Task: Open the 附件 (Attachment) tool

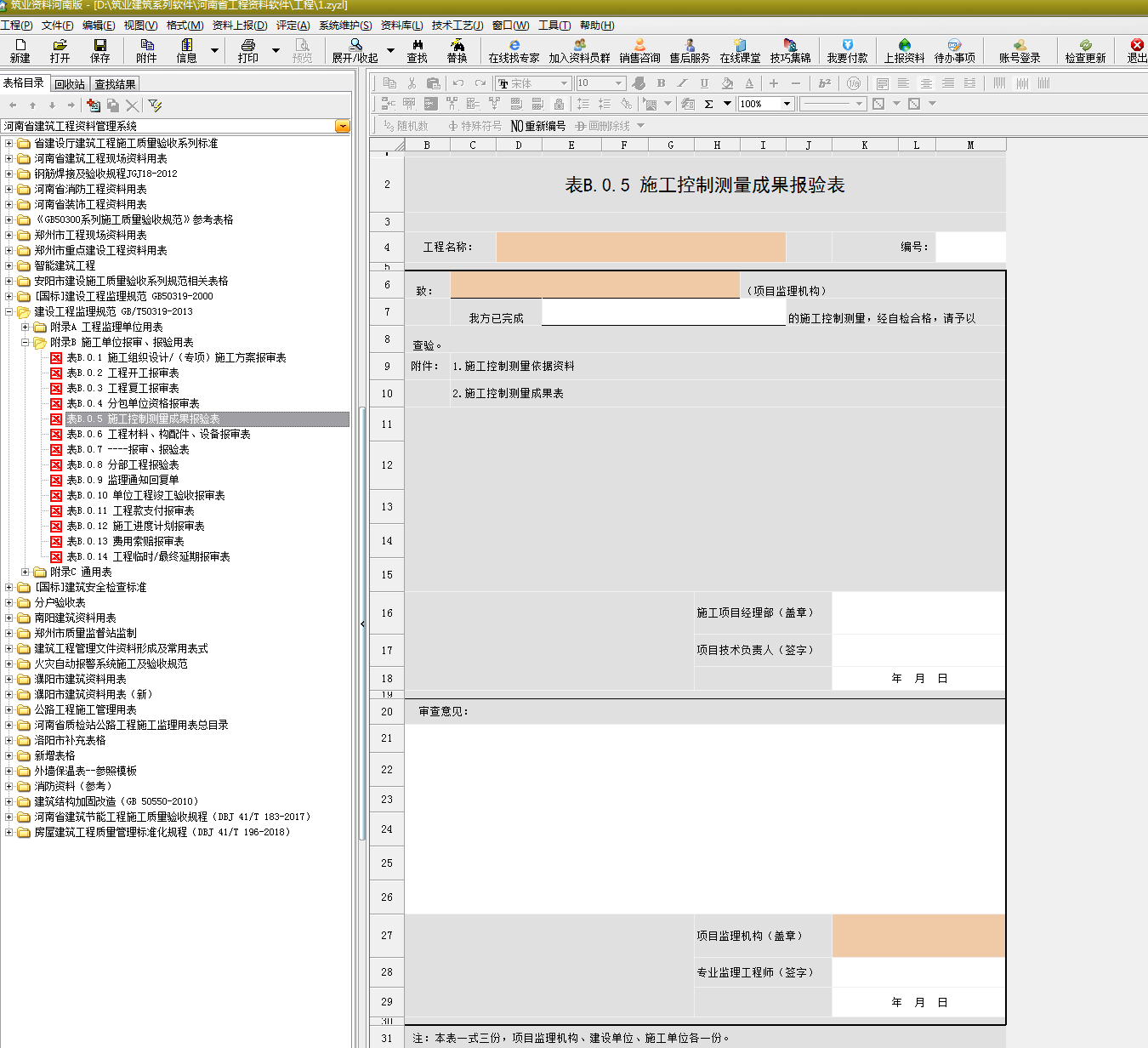Action: point(146,50)
